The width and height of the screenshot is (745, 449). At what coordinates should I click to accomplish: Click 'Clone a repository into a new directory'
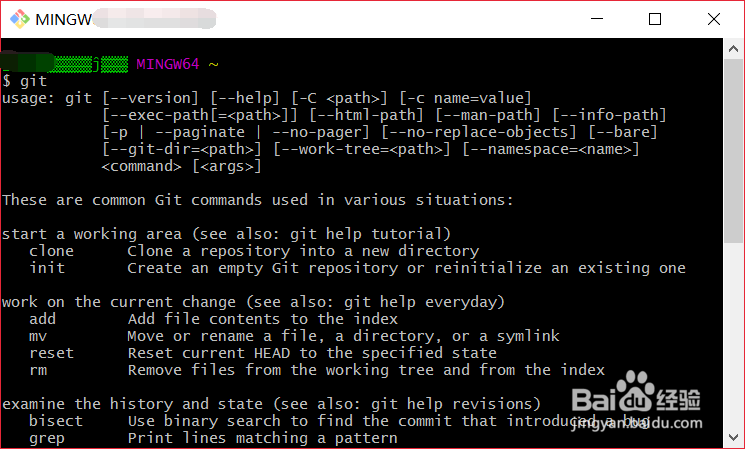303,251
